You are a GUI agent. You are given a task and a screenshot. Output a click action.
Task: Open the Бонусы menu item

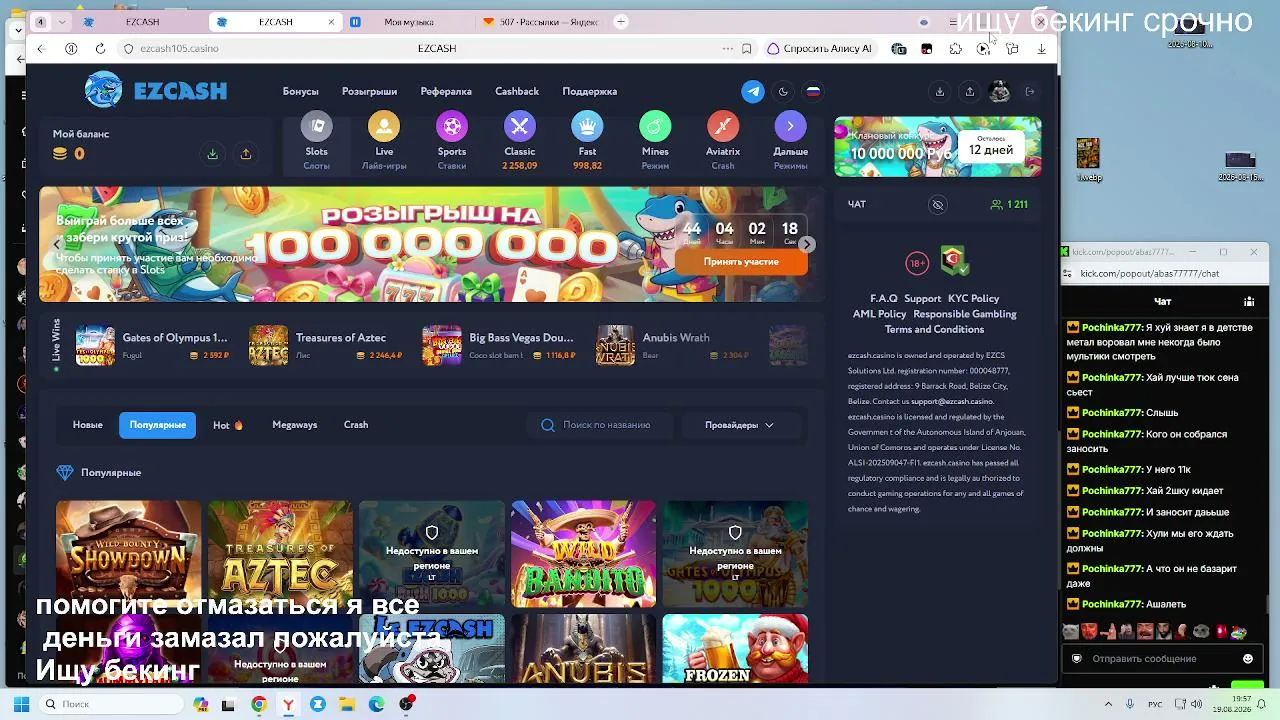click(300, 91)
